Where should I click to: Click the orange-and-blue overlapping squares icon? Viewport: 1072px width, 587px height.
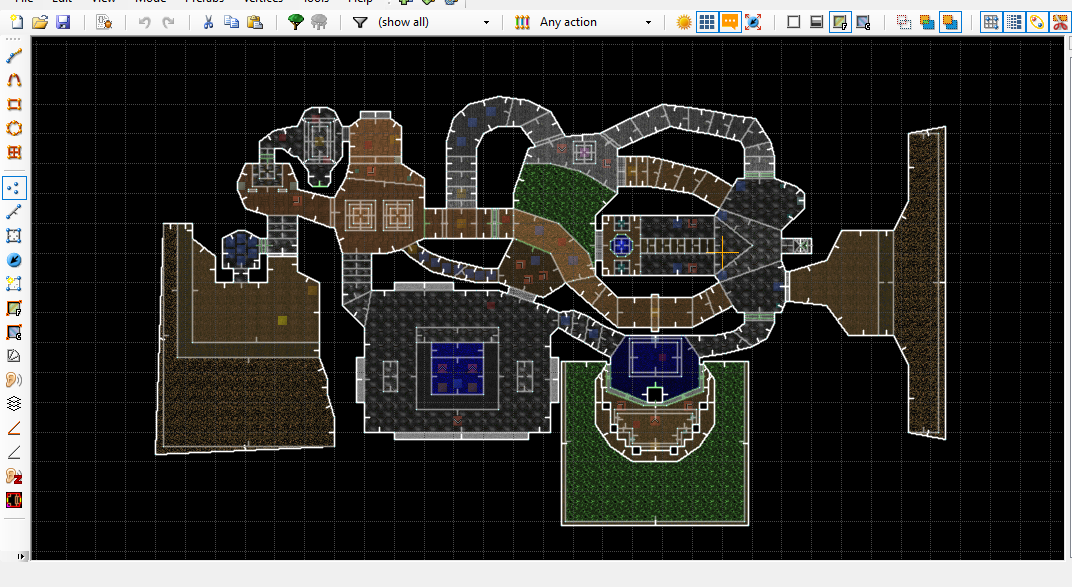tap(927, 22)
